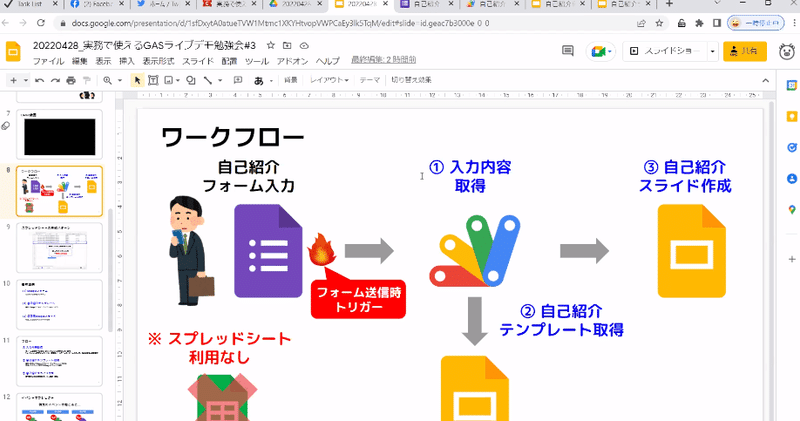The image size is (800, 421).
Task: Open Google Maps side panel
Action: click(792, 210)
